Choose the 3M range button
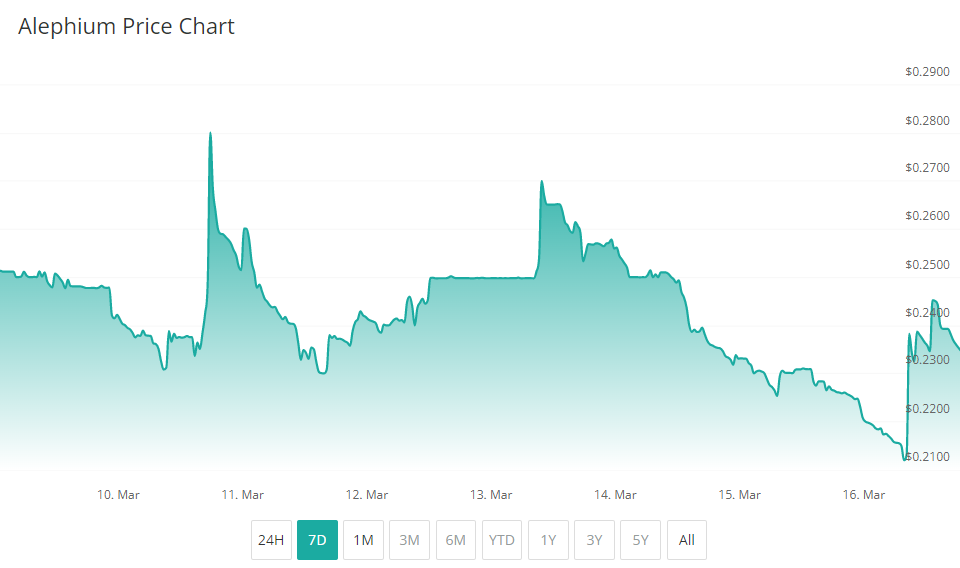Viewport: 960px width, 568px height. pos(409,540)
